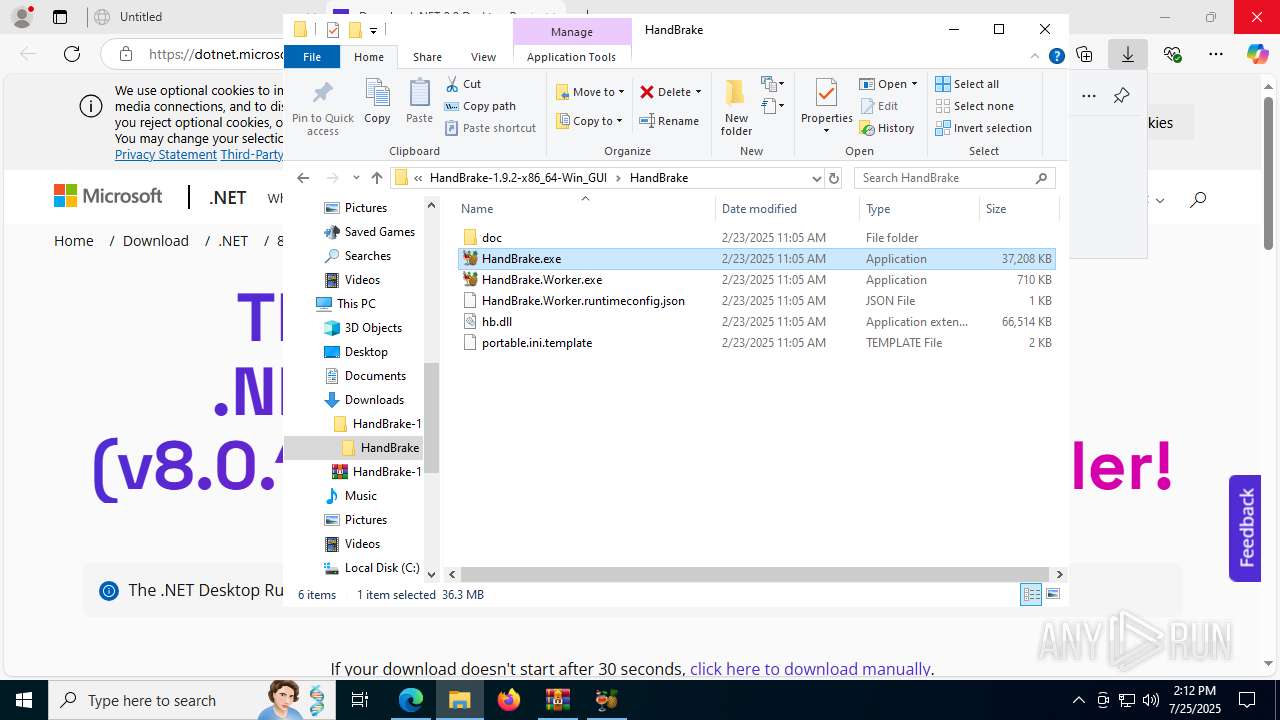1280x720 pixels.
Task: Open WinRAR from the taskbar
Action: [x=557, y=700]
